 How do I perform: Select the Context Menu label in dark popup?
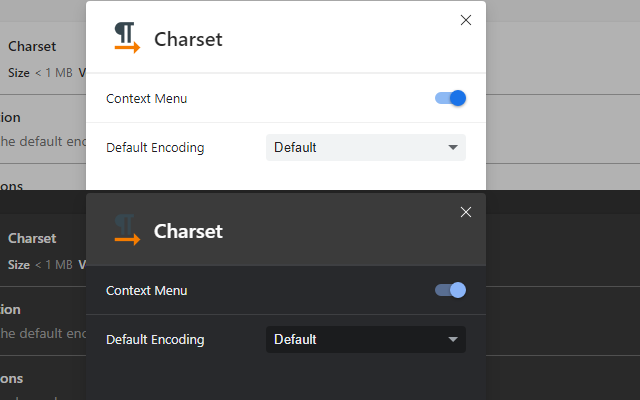146,290
